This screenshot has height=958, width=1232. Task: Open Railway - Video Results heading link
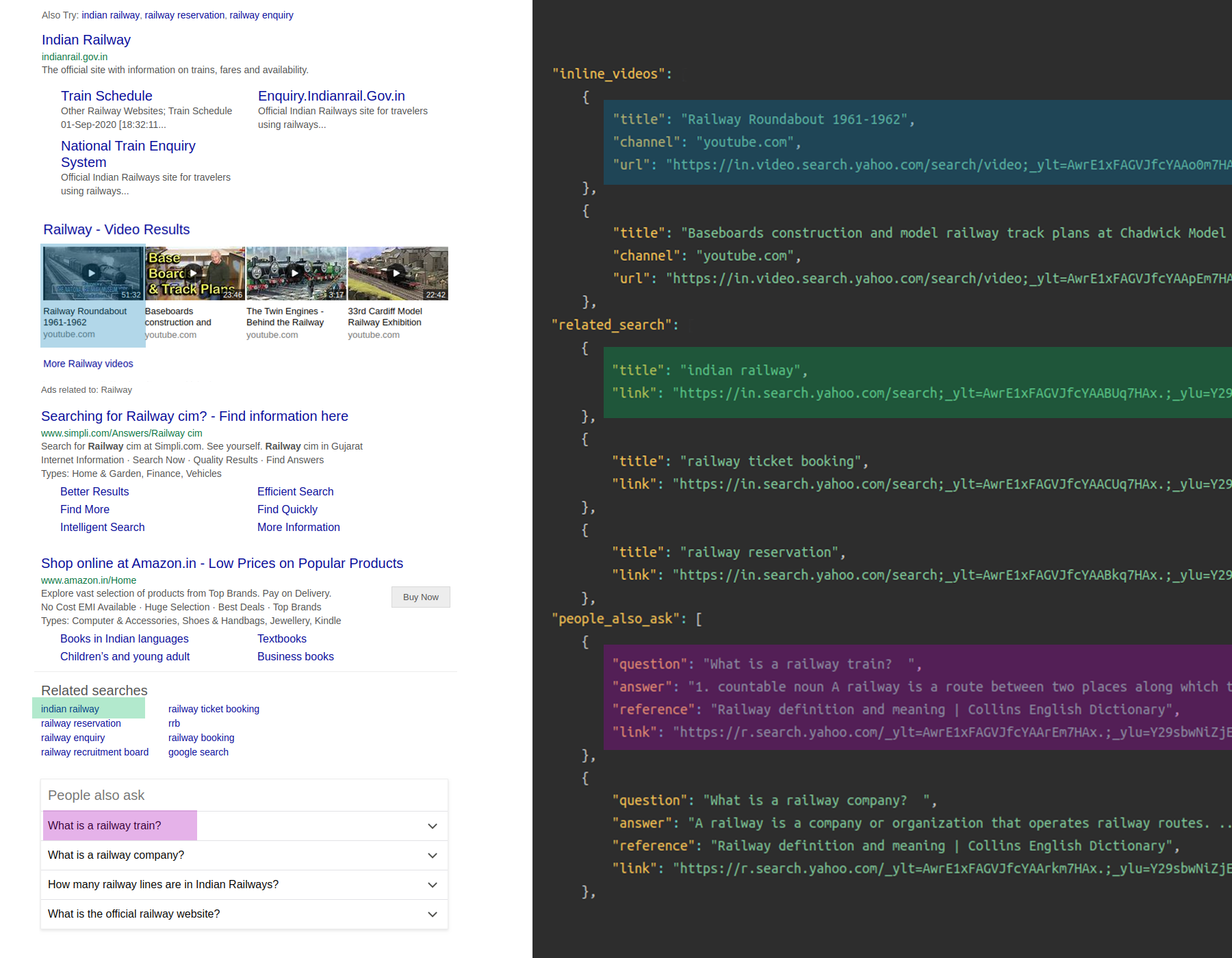tap(116, 229)
